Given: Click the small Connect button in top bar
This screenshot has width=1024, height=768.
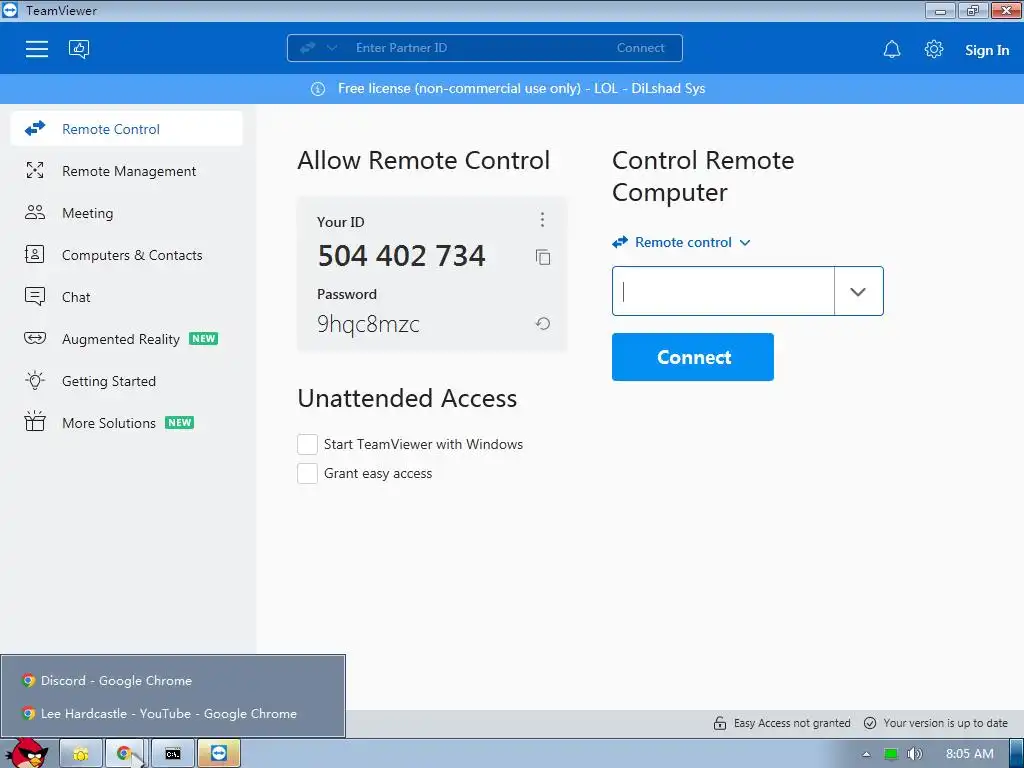Looking at the screenshot, I should pos(641,48).
